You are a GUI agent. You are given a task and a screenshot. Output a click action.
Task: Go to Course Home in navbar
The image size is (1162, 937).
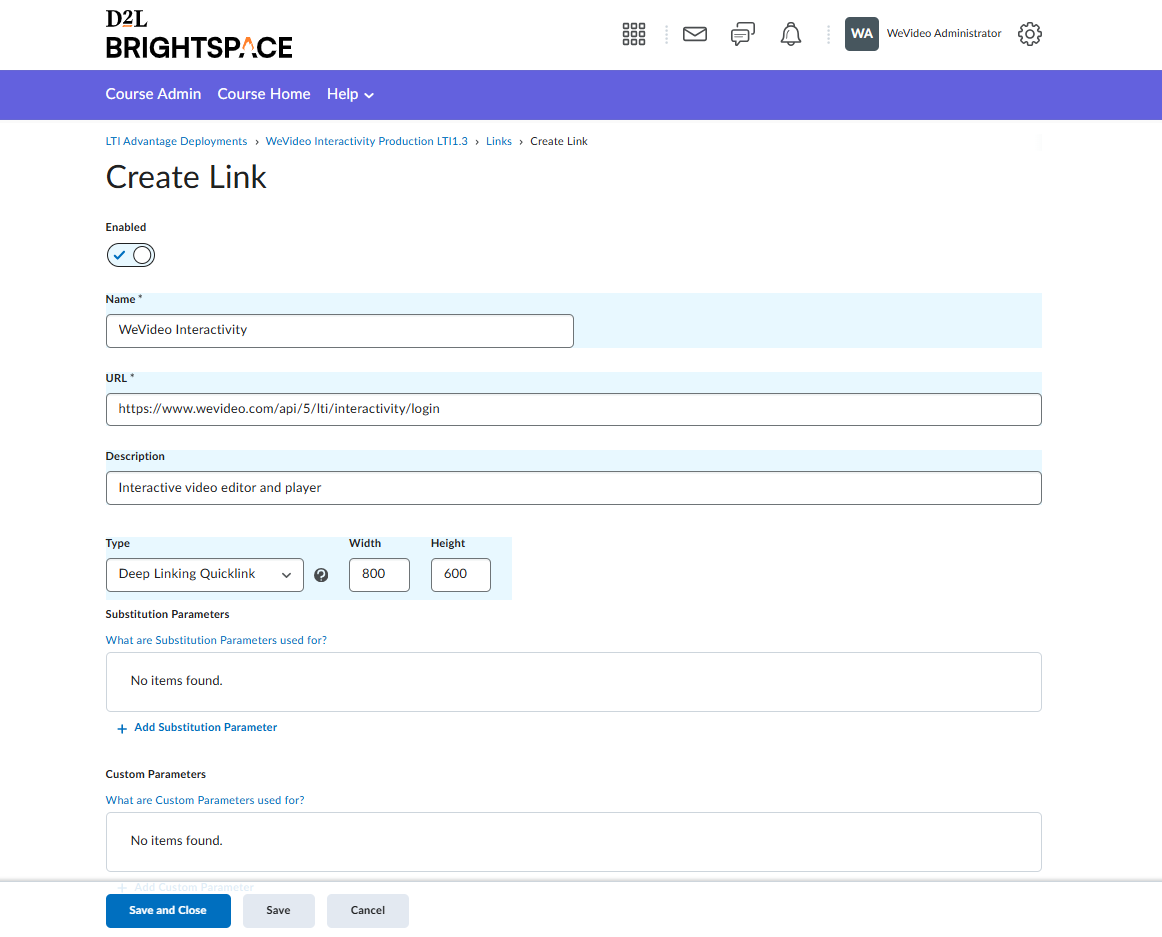click(x=264, y=94)
